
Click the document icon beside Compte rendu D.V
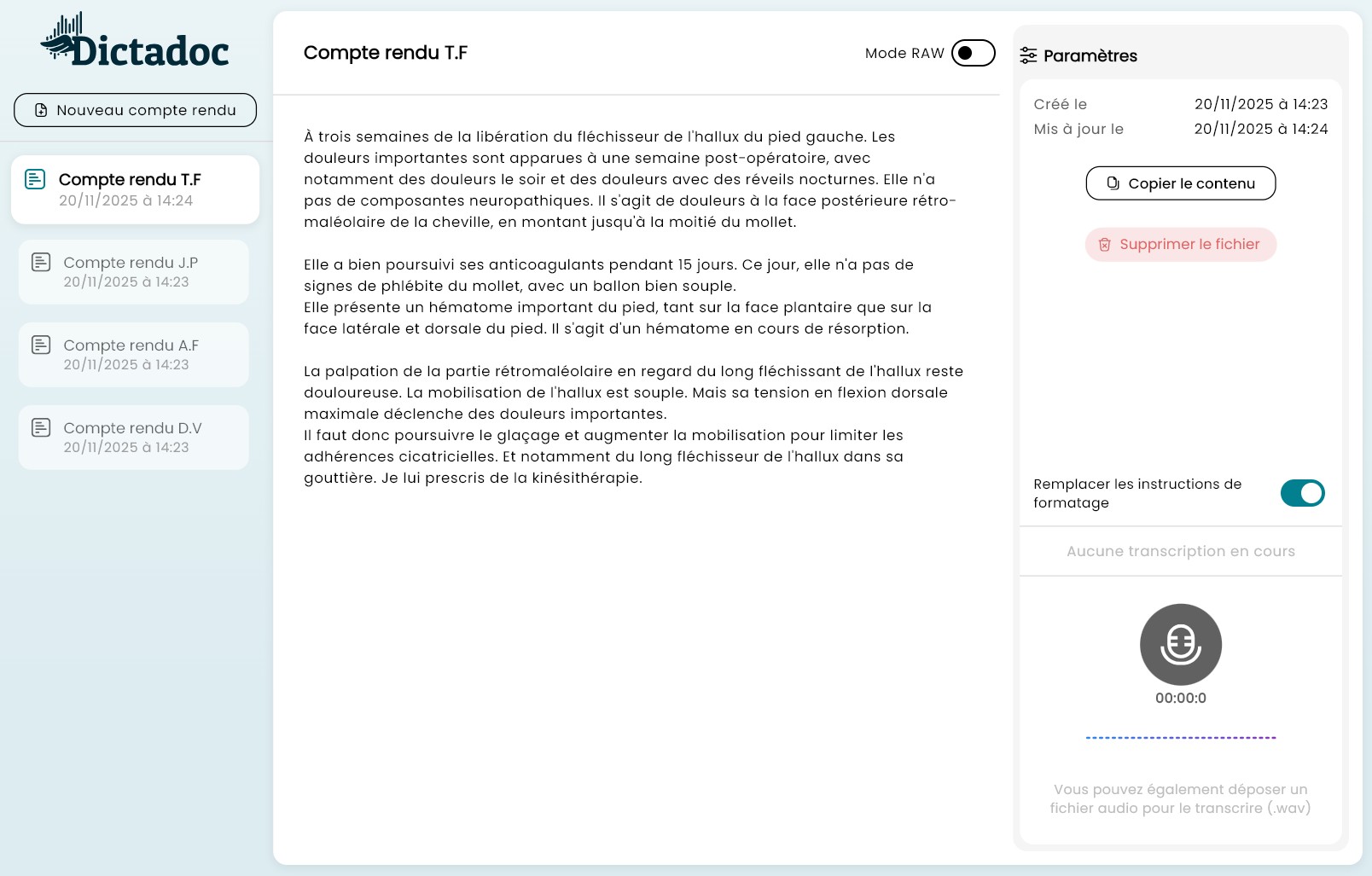(41, 427)
